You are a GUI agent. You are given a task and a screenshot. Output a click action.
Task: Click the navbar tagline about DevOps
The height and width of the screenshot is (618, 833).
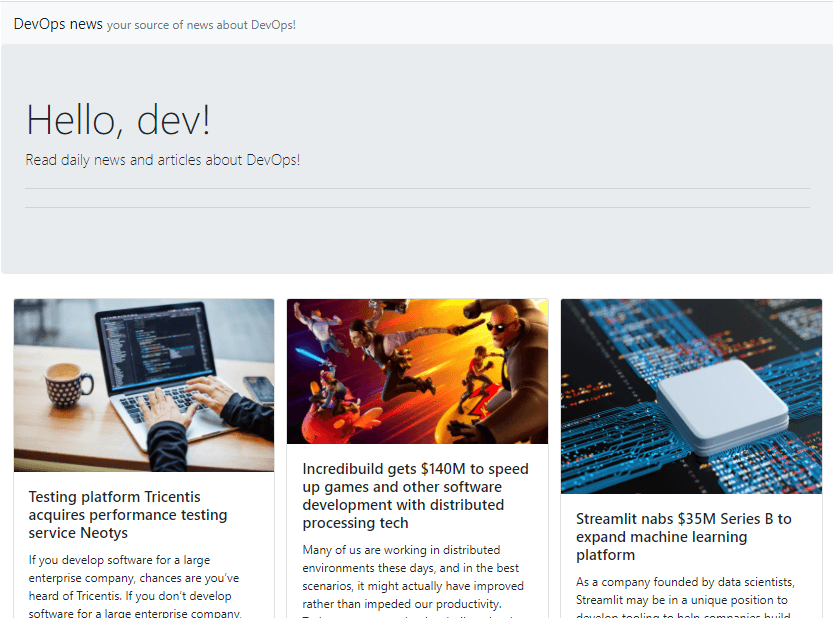(x=203, y=25)
